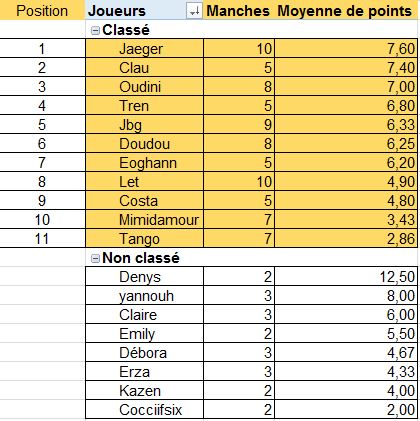Click the yannouh name cell
Viewport: 420px width, 421px height.
tap(144, 296)
